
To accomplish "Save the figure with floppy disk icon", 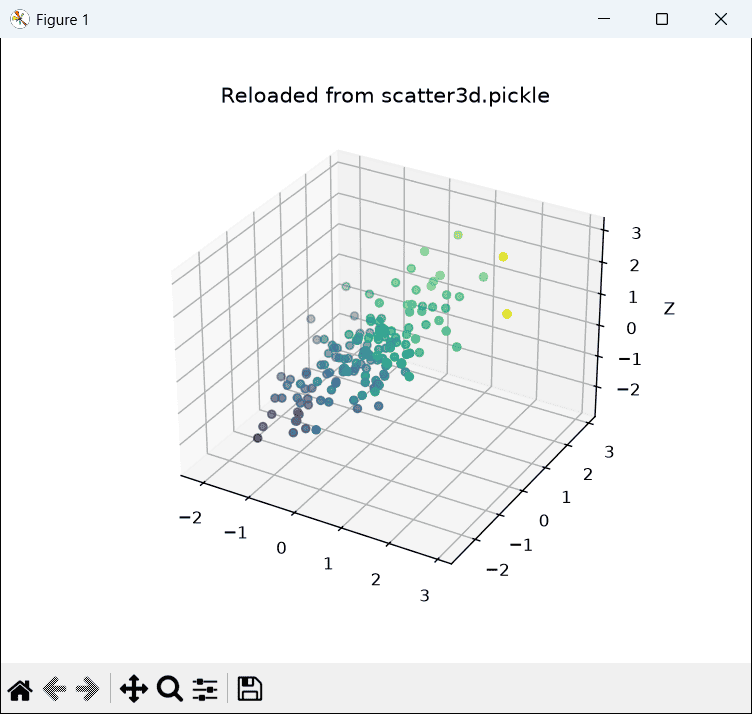I will pyautogui.click(x=250, y=689).
